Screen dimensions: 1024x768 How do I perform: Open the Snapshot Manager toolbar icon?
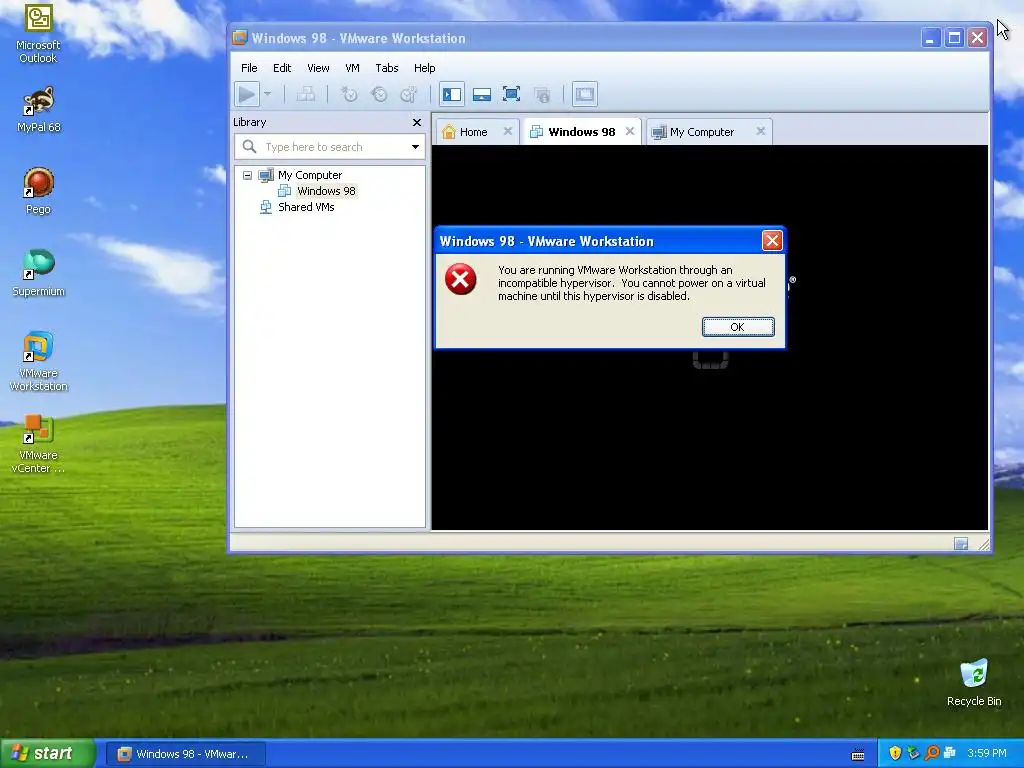[x=409, y=95]
